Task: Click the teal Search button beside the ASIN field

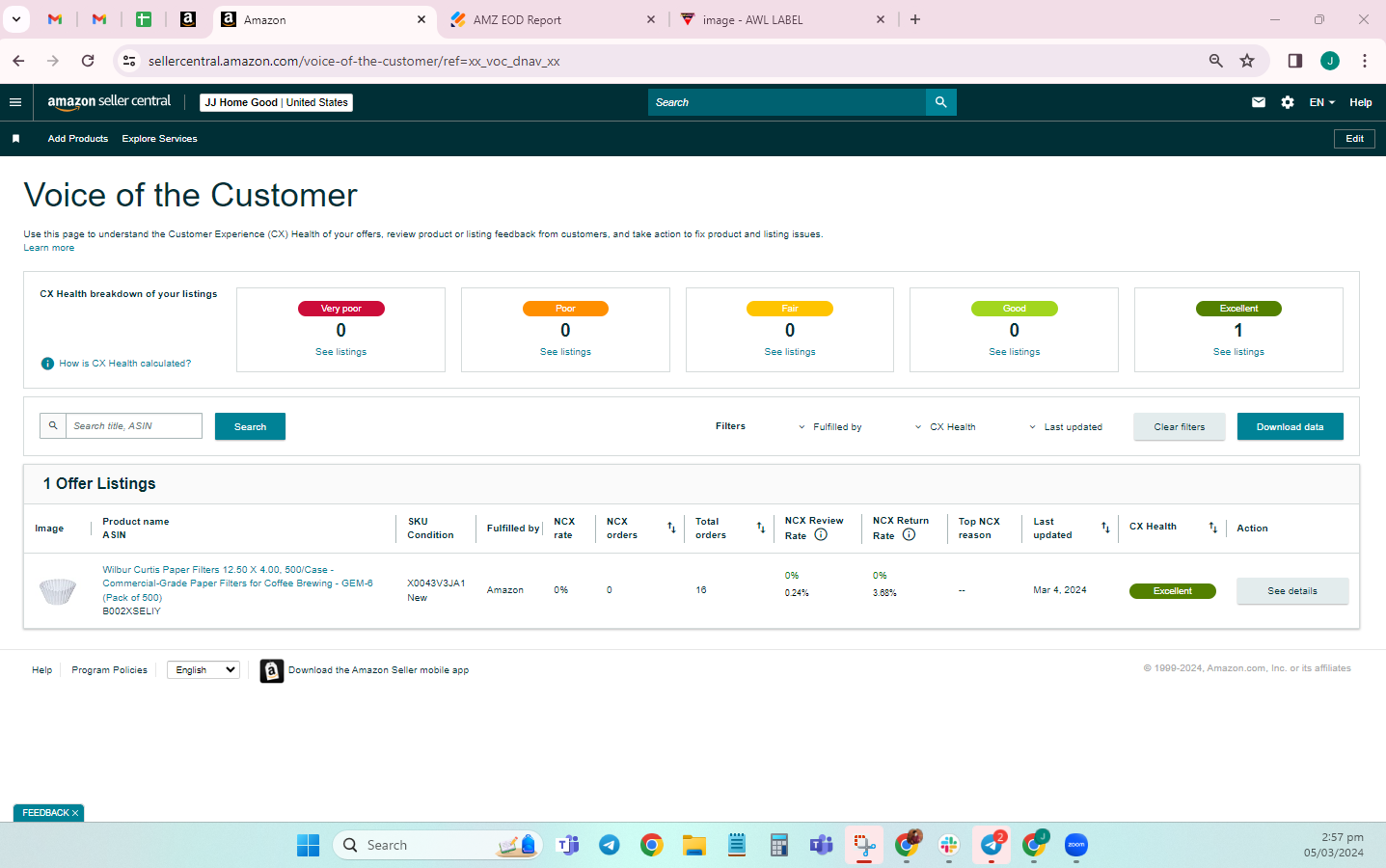Action: coord(250,426)
